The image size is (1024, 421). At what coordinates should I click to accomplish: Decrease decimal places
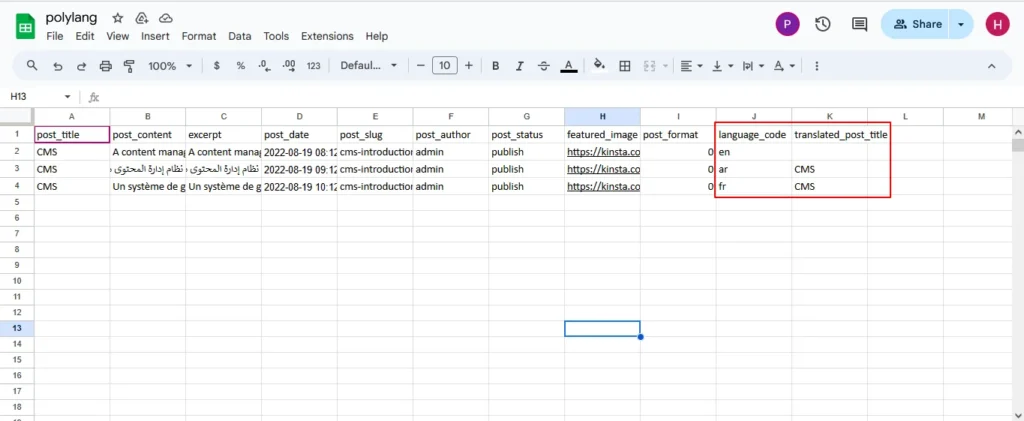(264, 66)
